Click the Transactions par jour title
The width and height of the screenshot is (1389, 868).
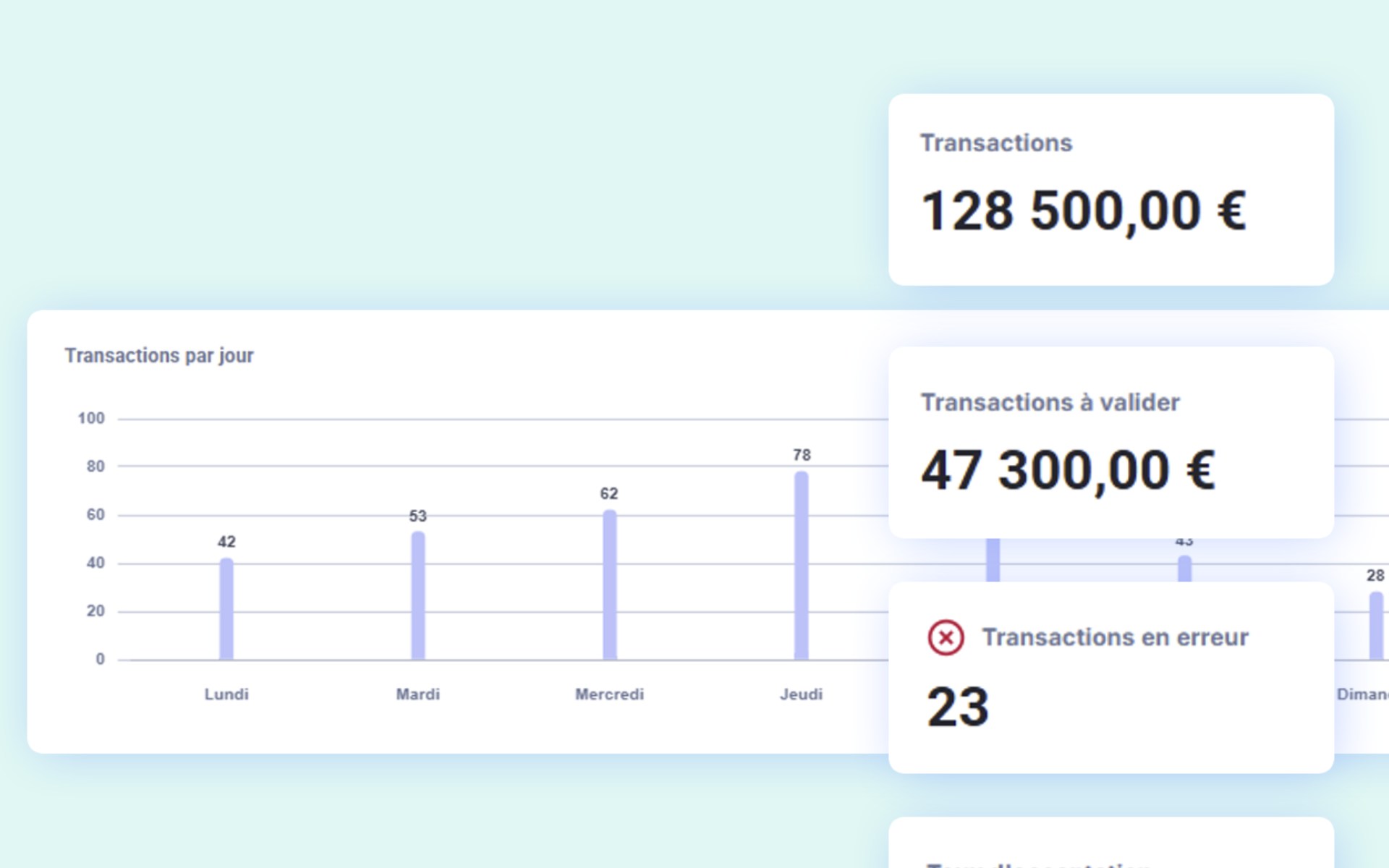pyautogui.click(x=159, y=356)
